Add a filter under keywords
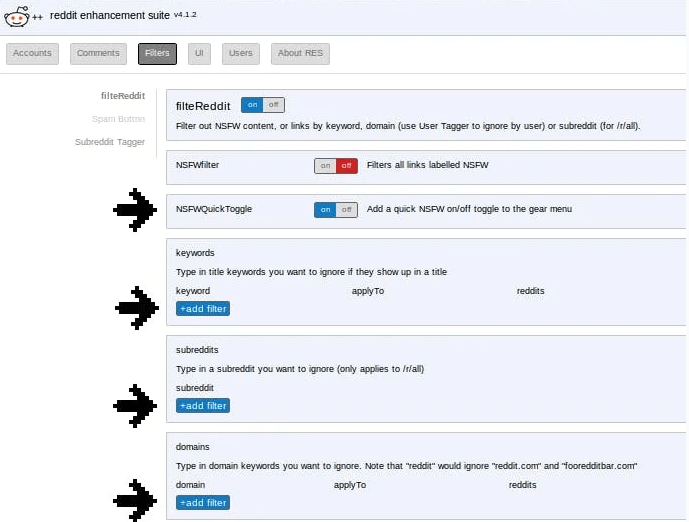Viewport: 689px width, 522px height. click(203, 309)
